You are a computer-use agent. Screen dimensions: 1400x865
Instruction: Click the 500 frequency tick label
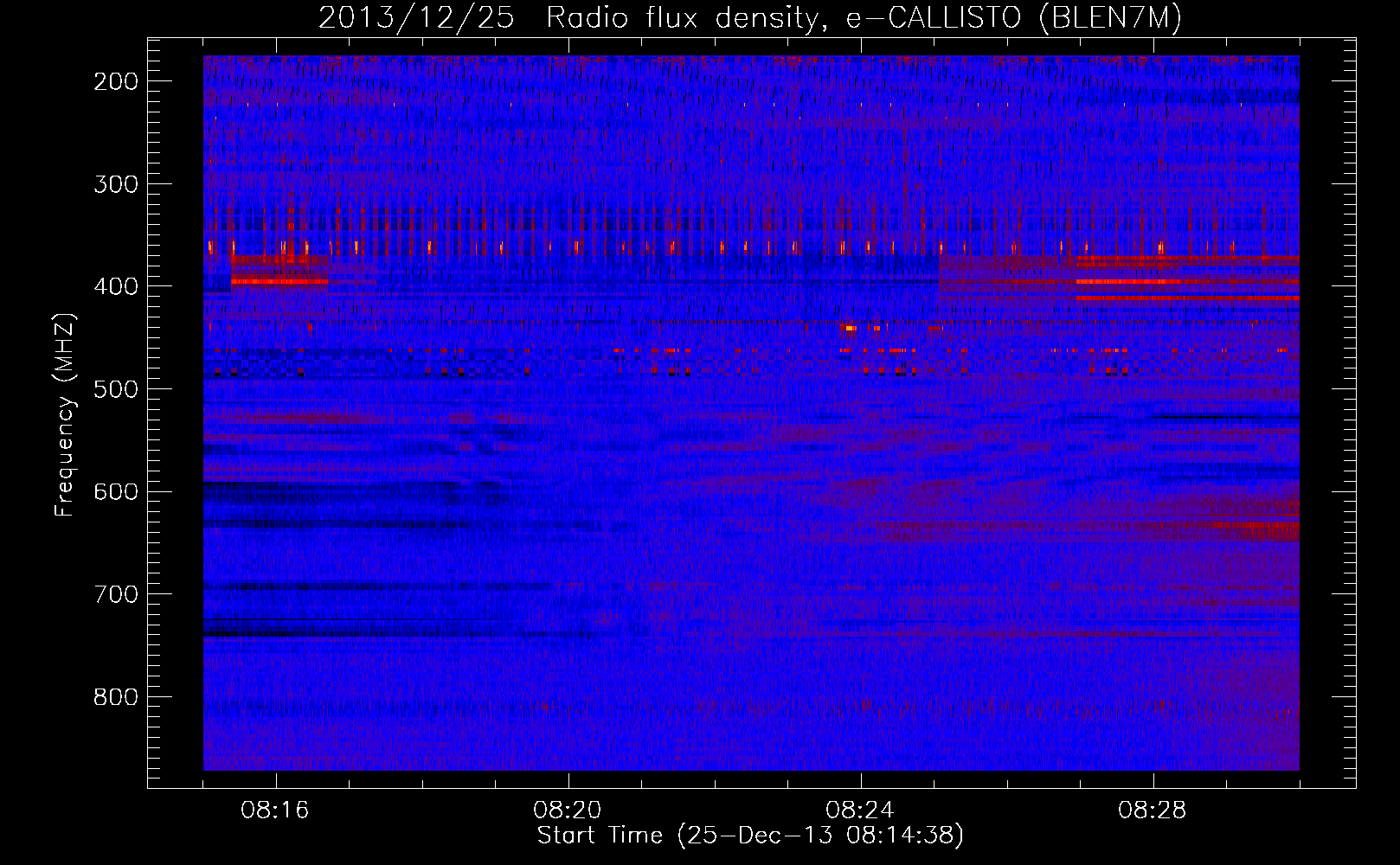[115, 389]
